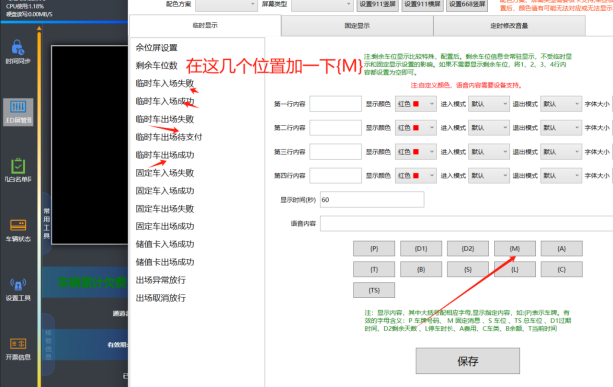Screen dimensions: 613x387
Task: Open first row 显示颜色 dropdown
Action: coord(416,104)
